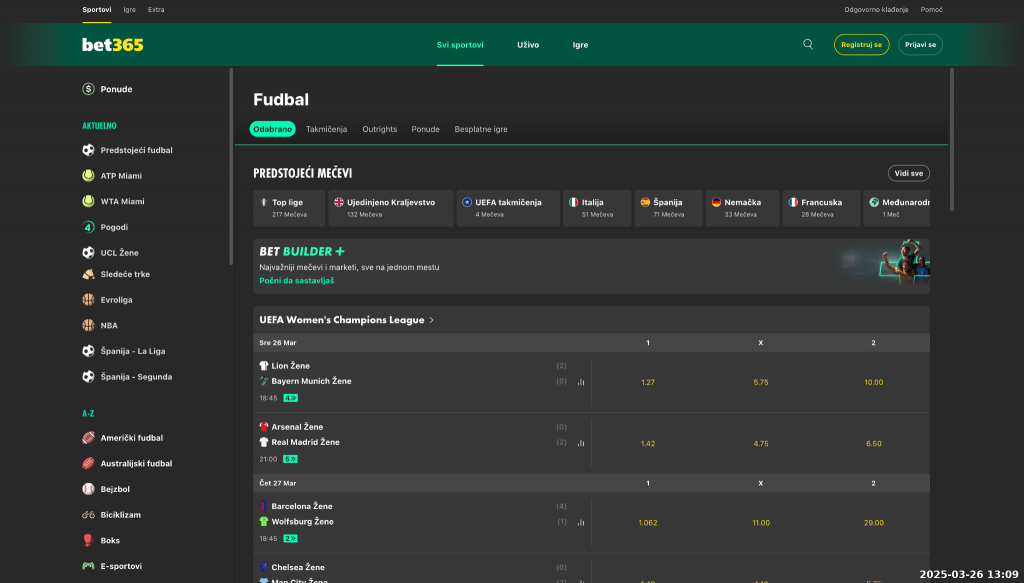Open live stream badge 2 under Barcelona Žene match
Viewport: 1024px width, 583px height.
(x=291, y=539)
